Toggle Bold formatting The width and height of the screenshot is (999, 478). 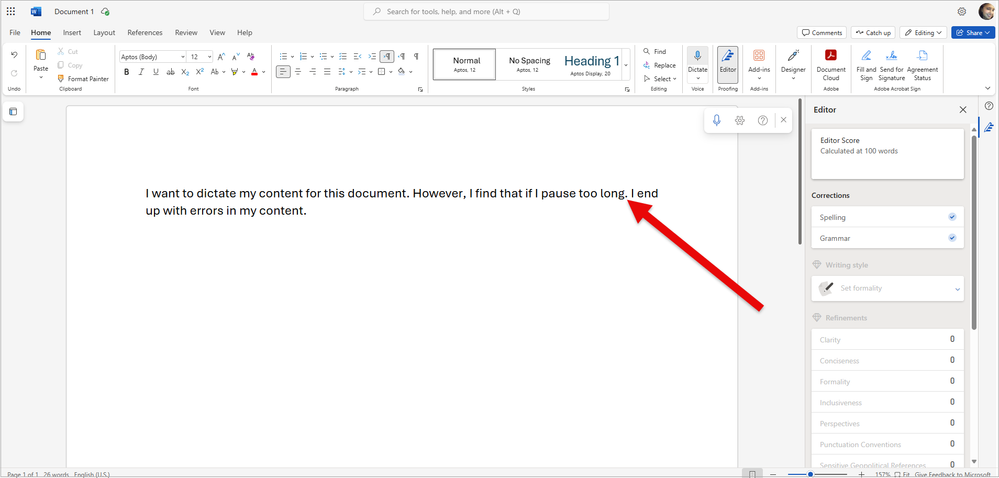pos(126,71)
